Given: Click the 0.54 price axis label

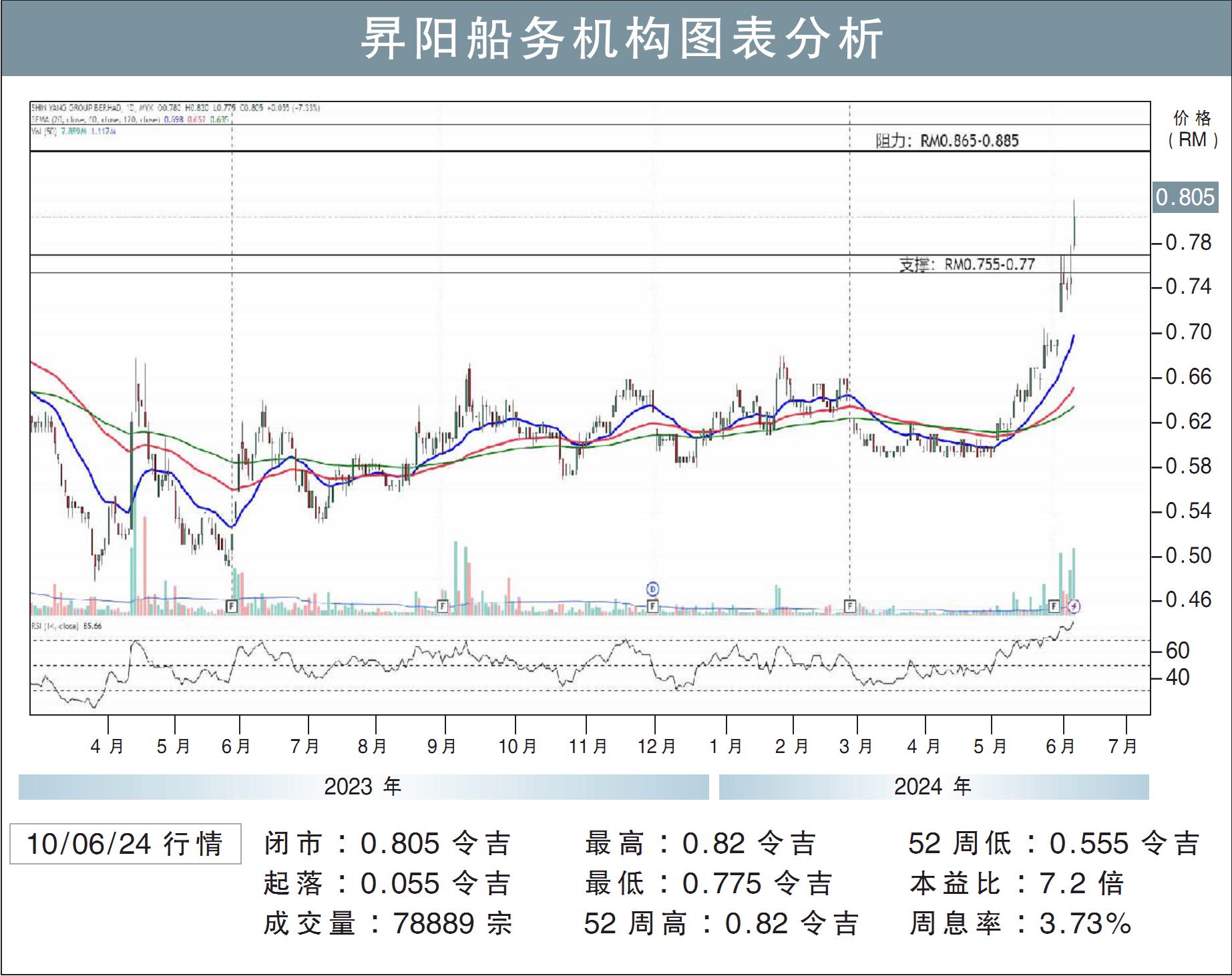Looking at the screenshot, I should (1189, 511).
